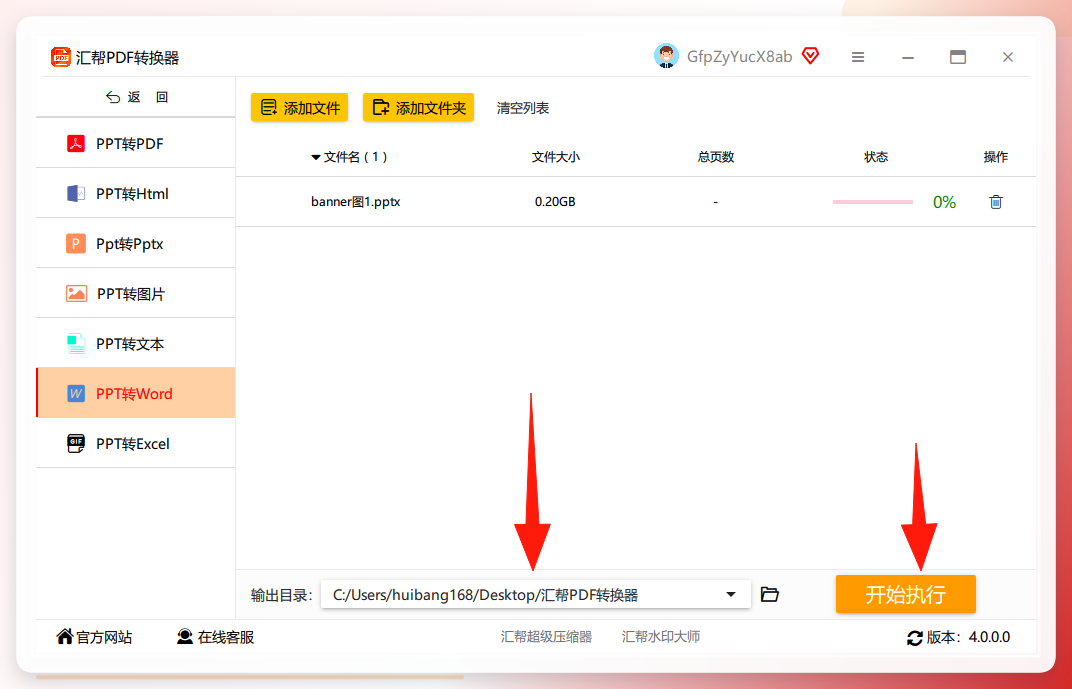Click the pink progress bar for banner图1.pptx
The height and width of the screenshot is (689, 1072).
click(x=872, y=202)
